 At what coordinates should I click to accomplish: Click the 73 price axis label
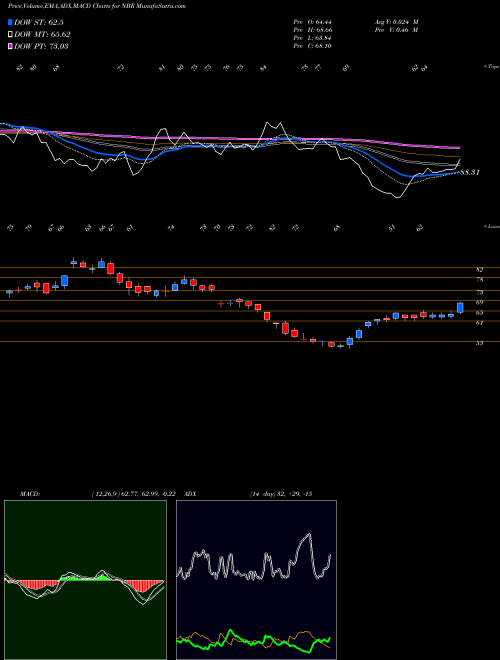pyautogui.click(x=479, y=292)
